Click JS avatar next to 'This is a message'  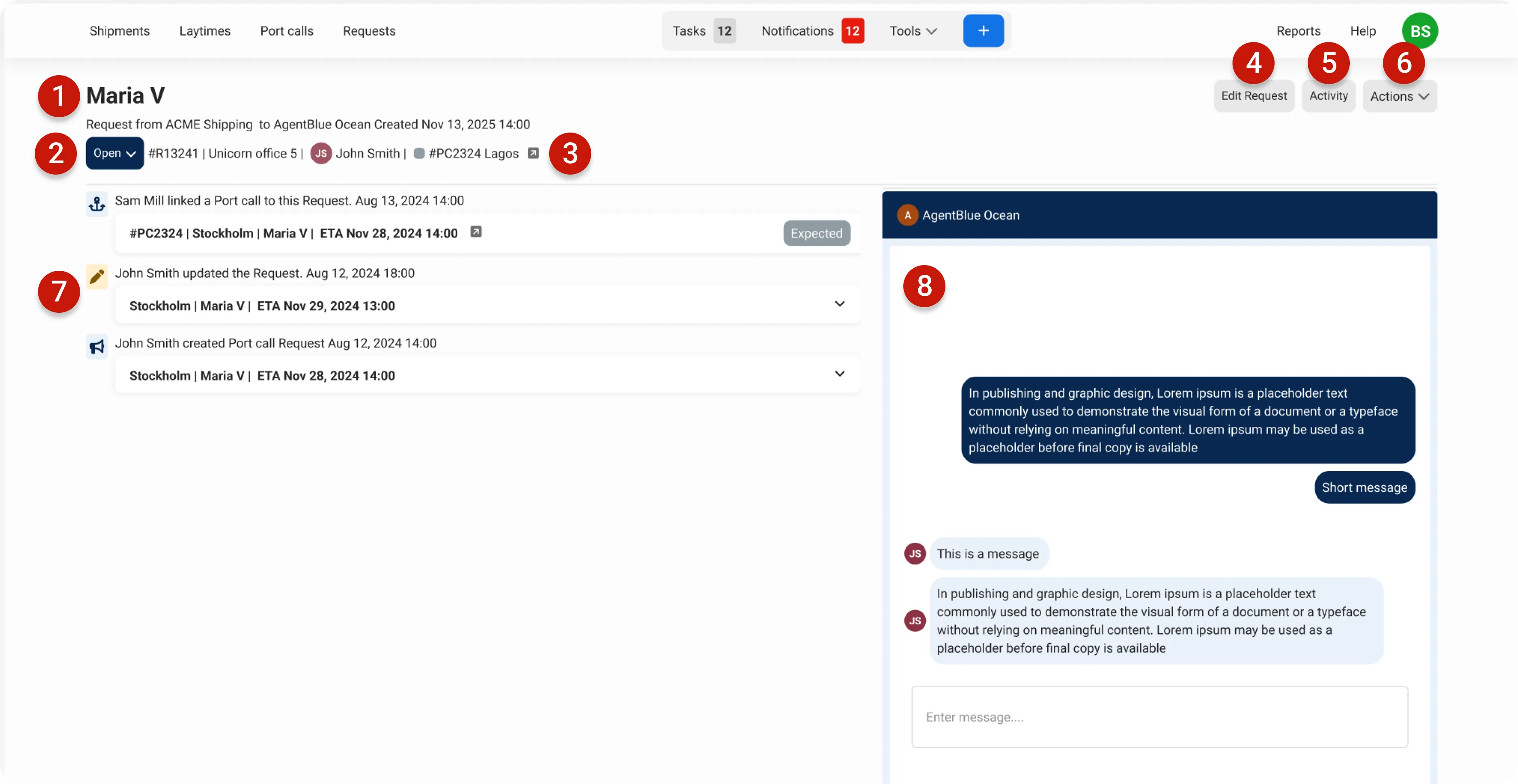point(915,554)
